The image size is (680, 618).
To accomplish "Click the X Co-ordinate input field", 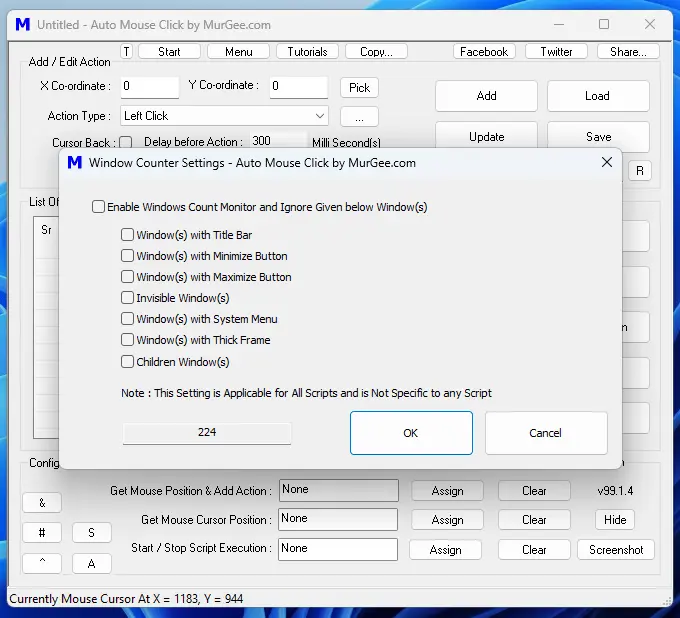I will (x=150, y=86).
